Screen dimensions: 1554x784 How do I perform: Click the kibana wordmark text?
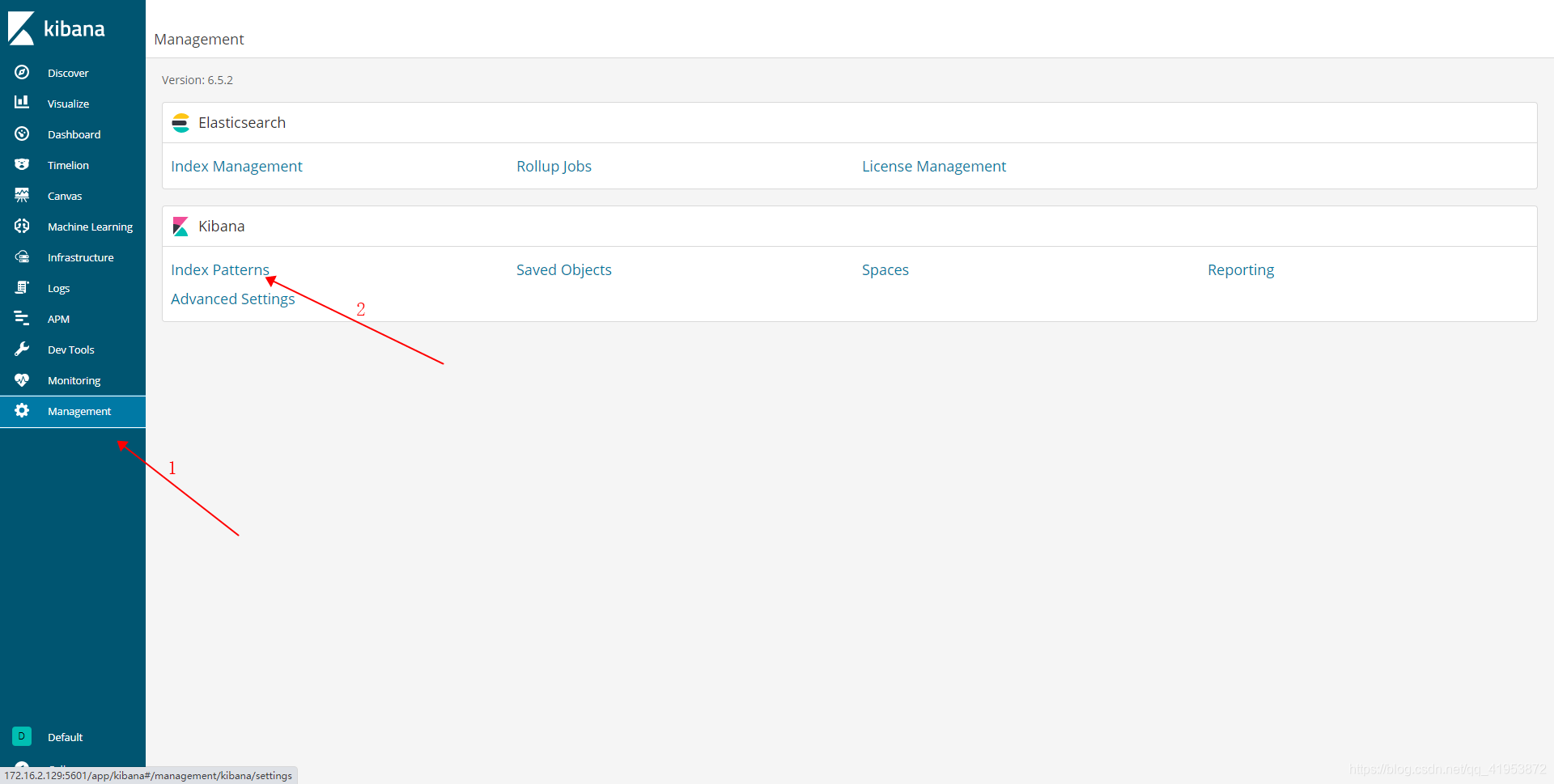click(74, 29)
